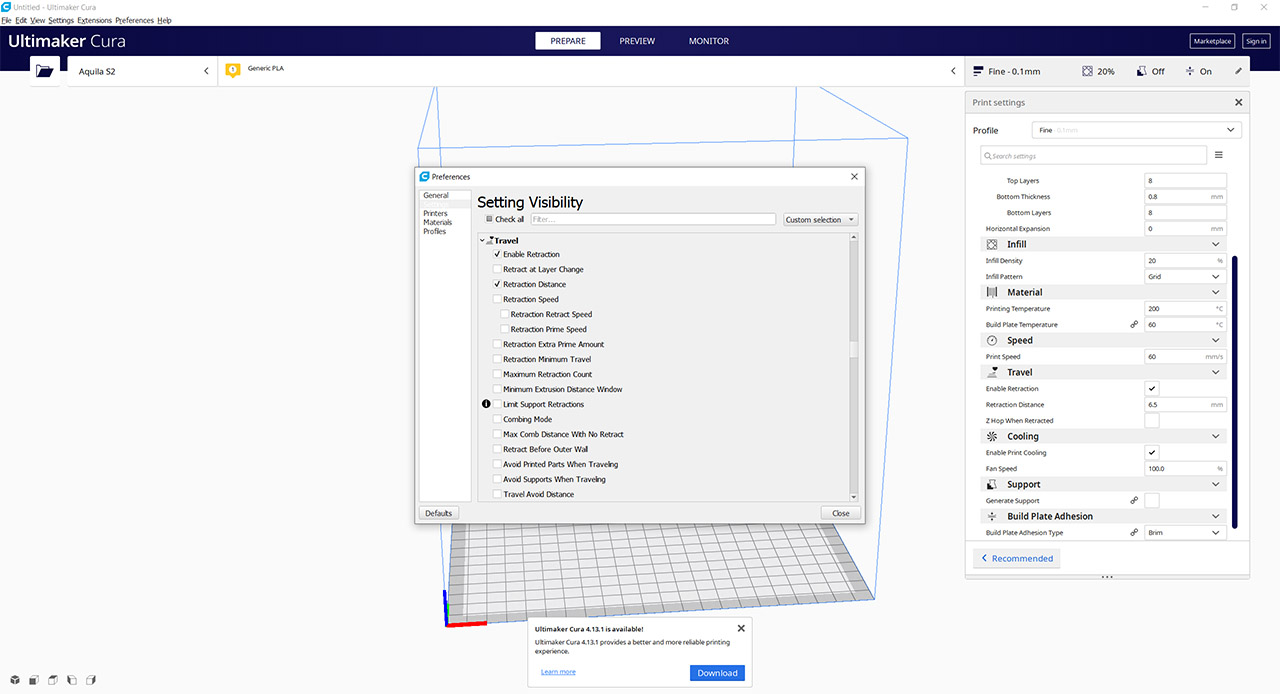This screenshot has width=1280, height=694.
Task: Collapse the Cooling section chevron
Action: [1216, 436]
